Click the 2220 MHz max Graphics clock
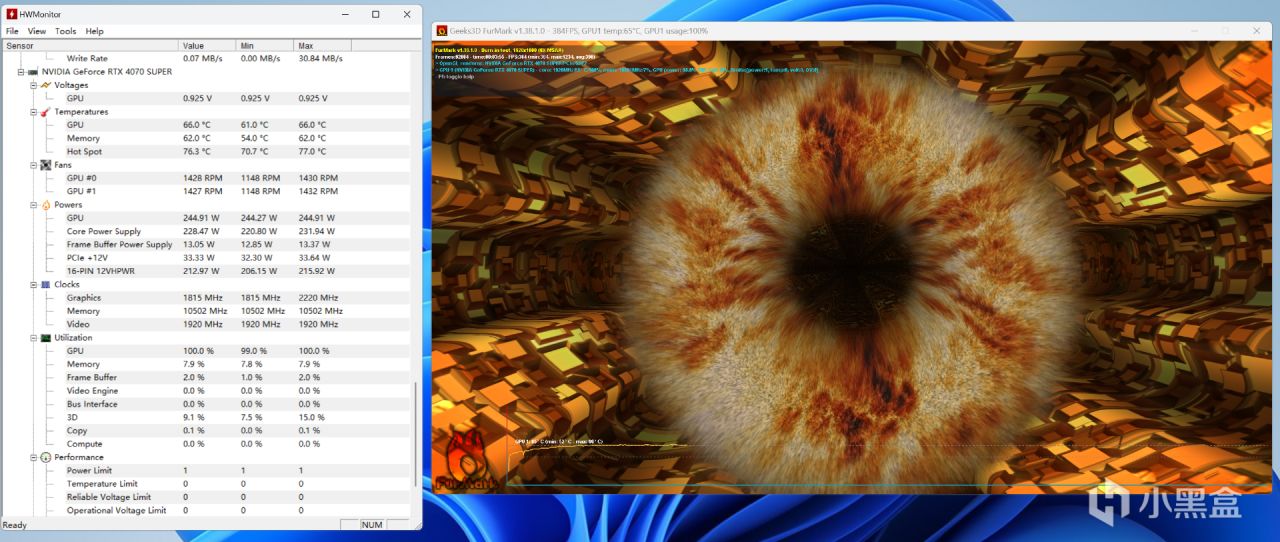The width and height of the screenshot is (1280, 542). click(x=318, y=298)
